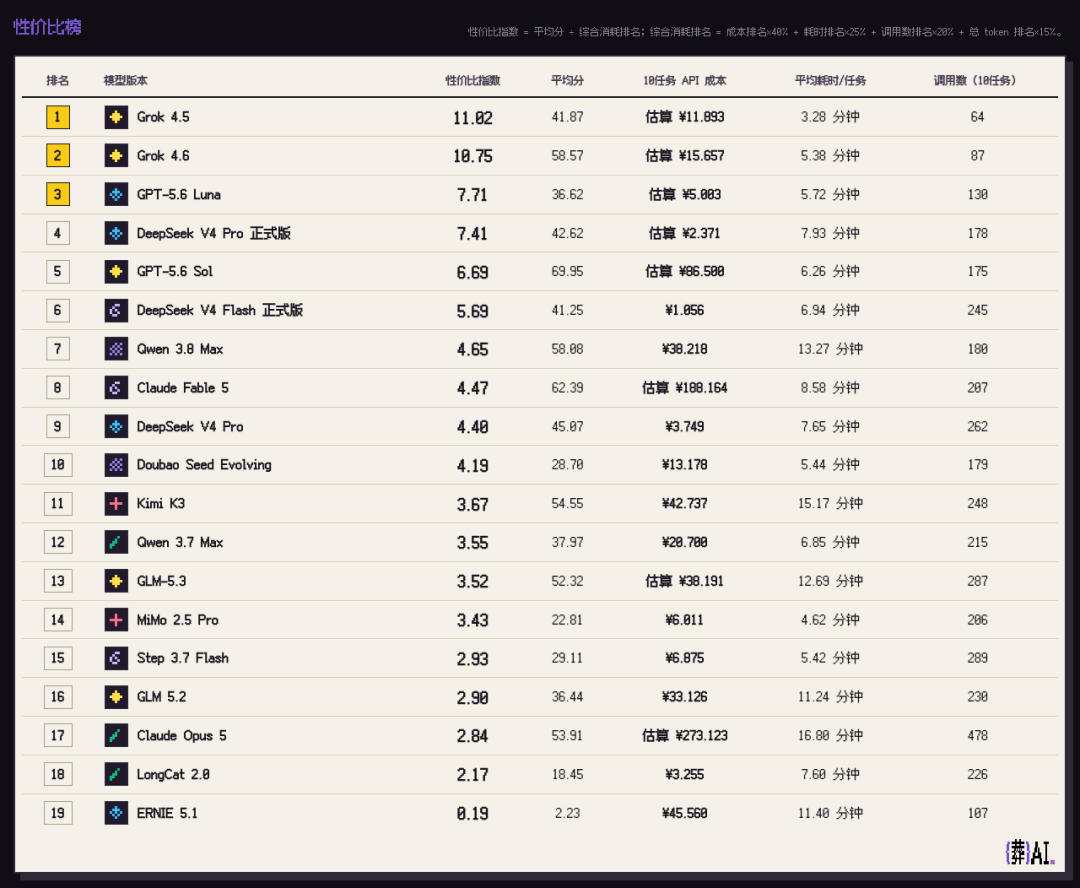This screenshot has height=888, width=1080.
Task: Click the 平均分 column header
Action: 567,81
